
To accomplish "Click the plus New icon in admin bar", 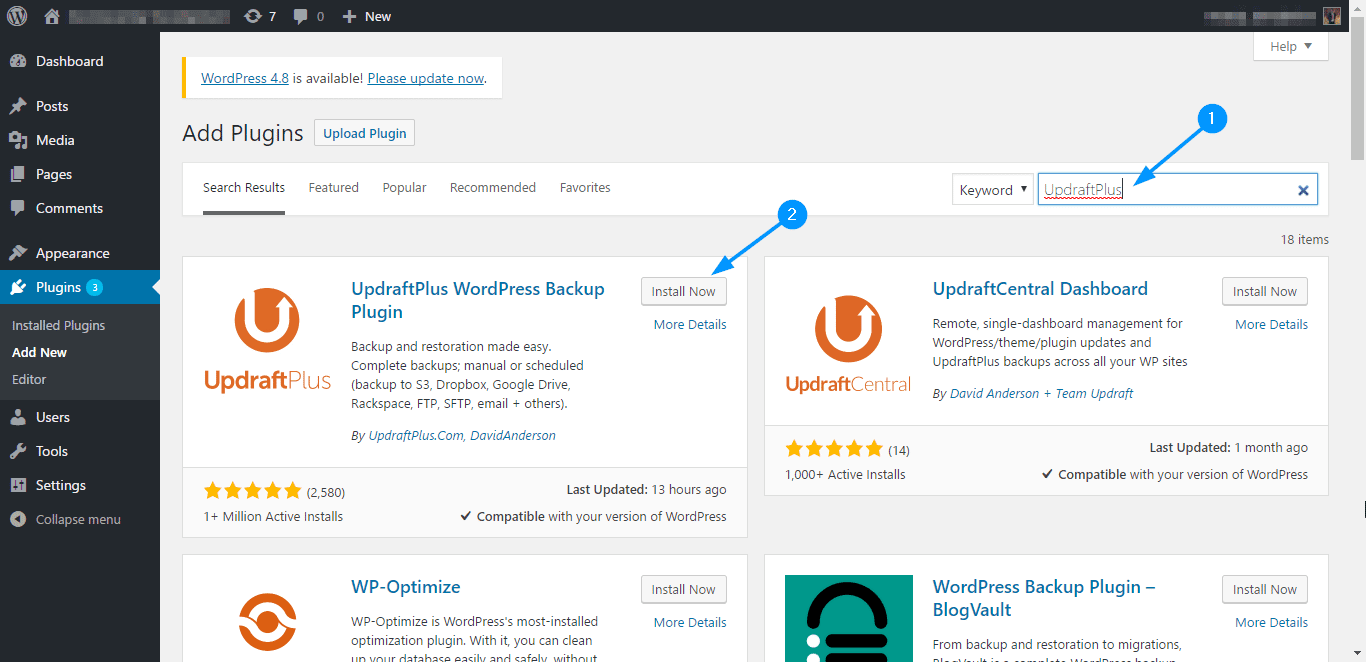I will (x=349, y=16).
